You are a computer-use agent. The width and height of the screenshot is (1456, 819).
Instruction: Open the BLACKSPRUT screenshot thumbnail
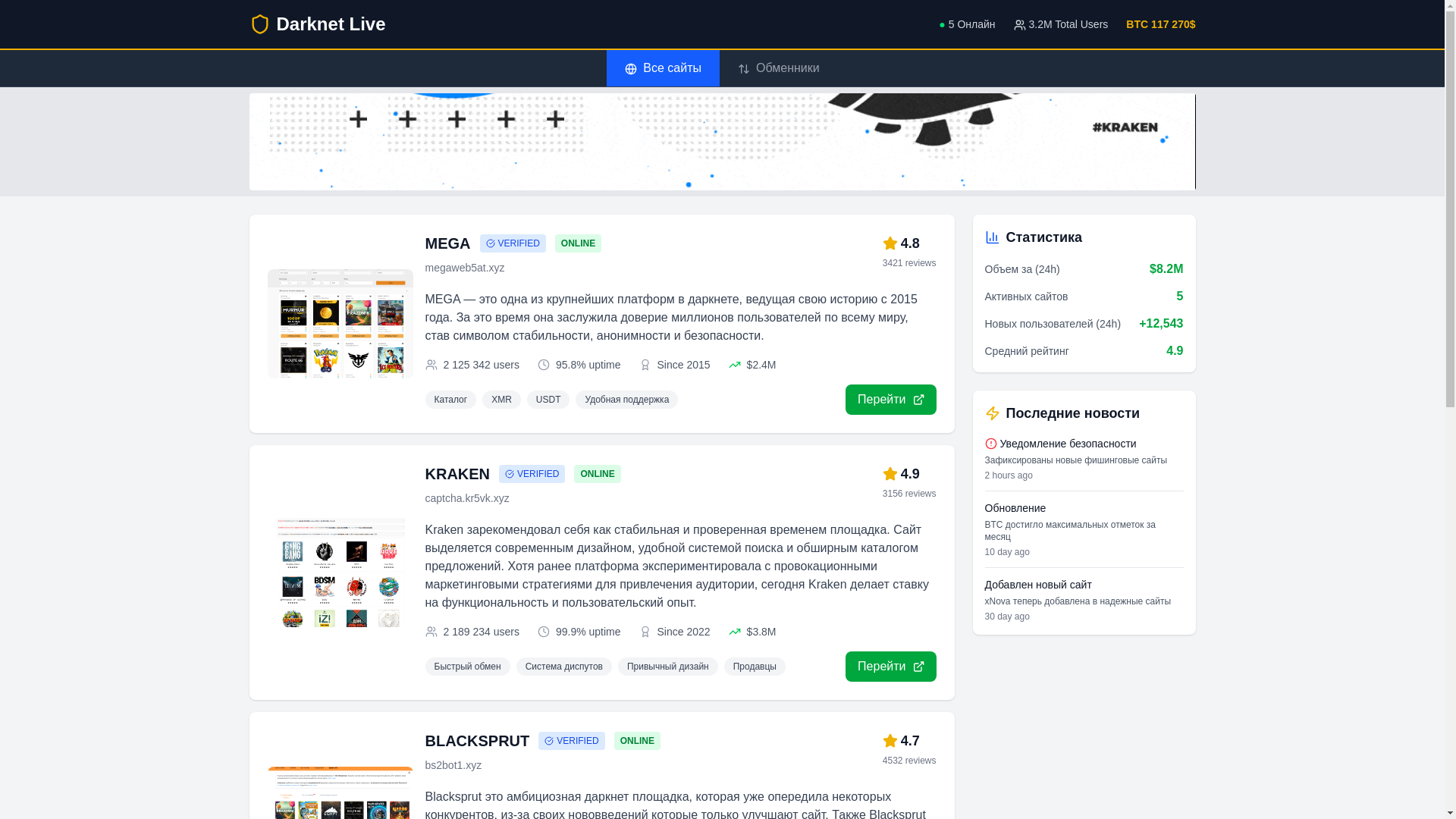coord(340,792)
